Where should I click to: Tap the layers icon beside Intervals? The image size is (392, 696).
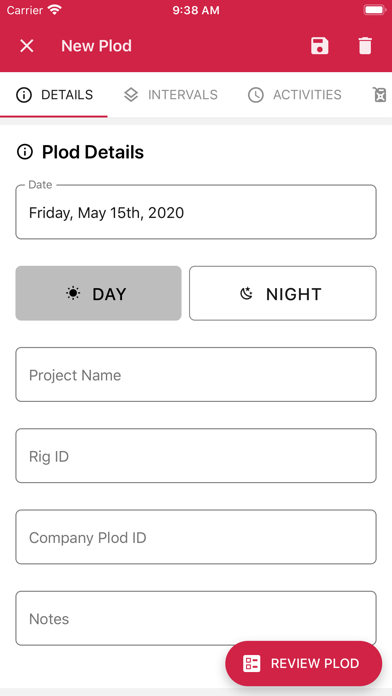click(x=131, y=95)
